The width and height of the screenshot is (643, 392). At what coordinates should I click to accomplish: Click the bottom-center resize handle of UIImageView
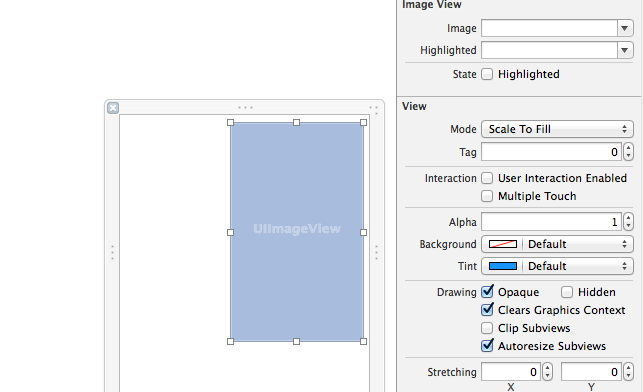[296, 342]
